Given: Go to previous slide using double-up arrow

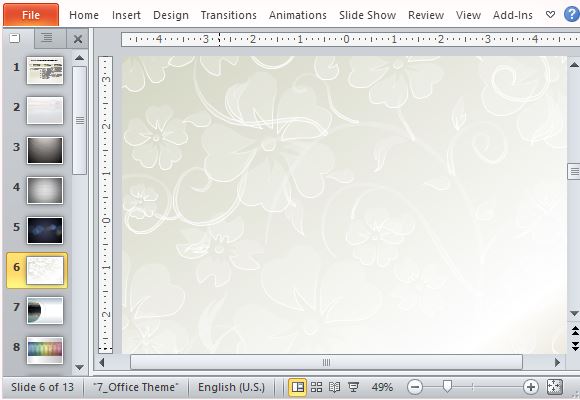Looking at the screenshot, I should pos(575,330).
